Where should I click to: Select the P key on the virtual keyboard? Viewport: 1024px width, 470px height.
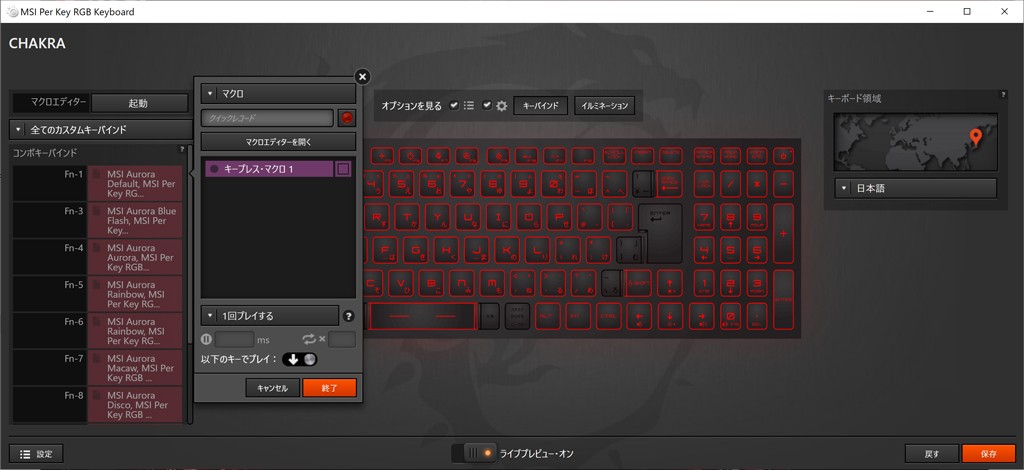[x=560, y=217]
